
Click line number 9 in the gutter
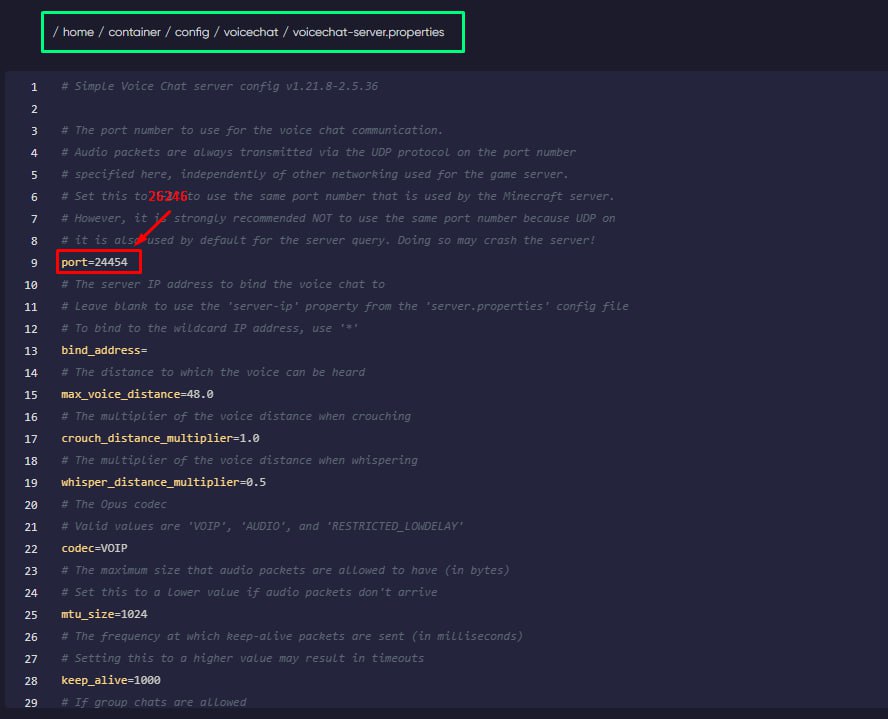(34, 262)
